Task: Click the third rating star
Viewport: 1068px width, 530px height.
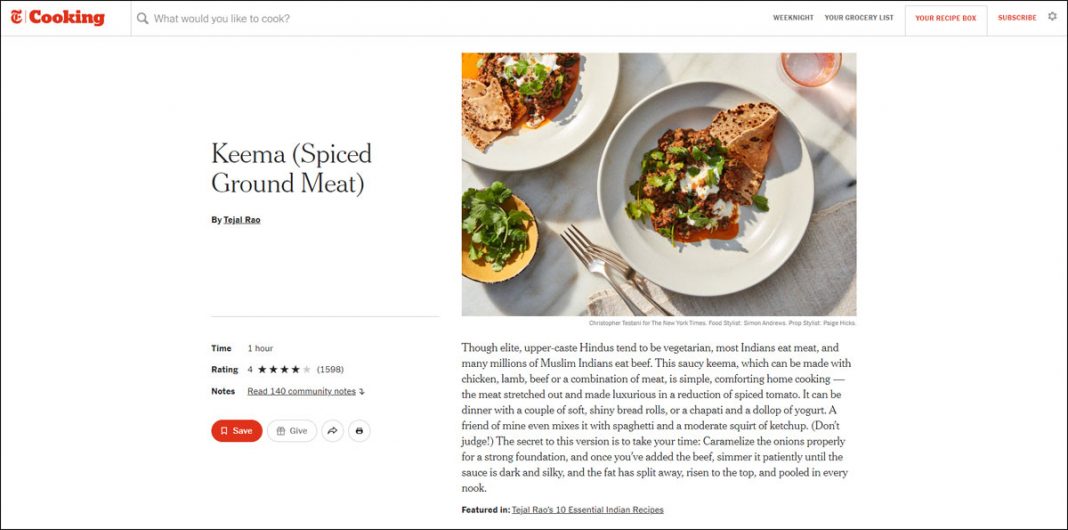Action: (x=284, y=370)
